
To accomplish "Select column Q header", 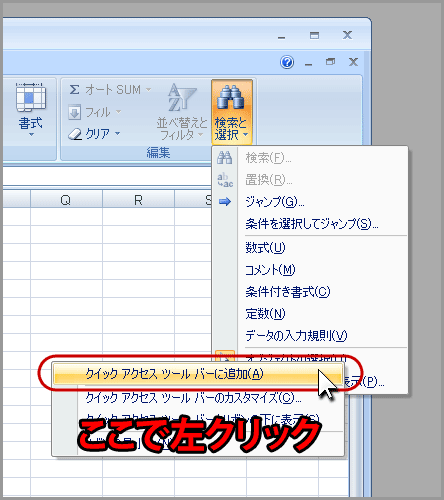I will [x=66, y=200].
